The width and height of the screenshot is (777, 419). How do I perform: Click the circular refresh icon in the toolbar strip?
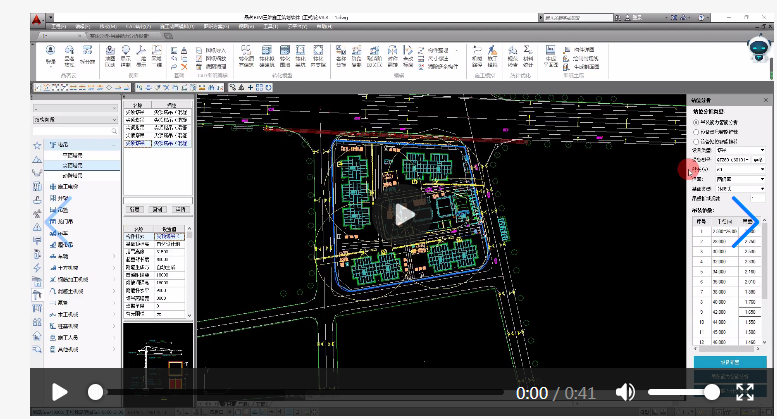pos(269,88)
